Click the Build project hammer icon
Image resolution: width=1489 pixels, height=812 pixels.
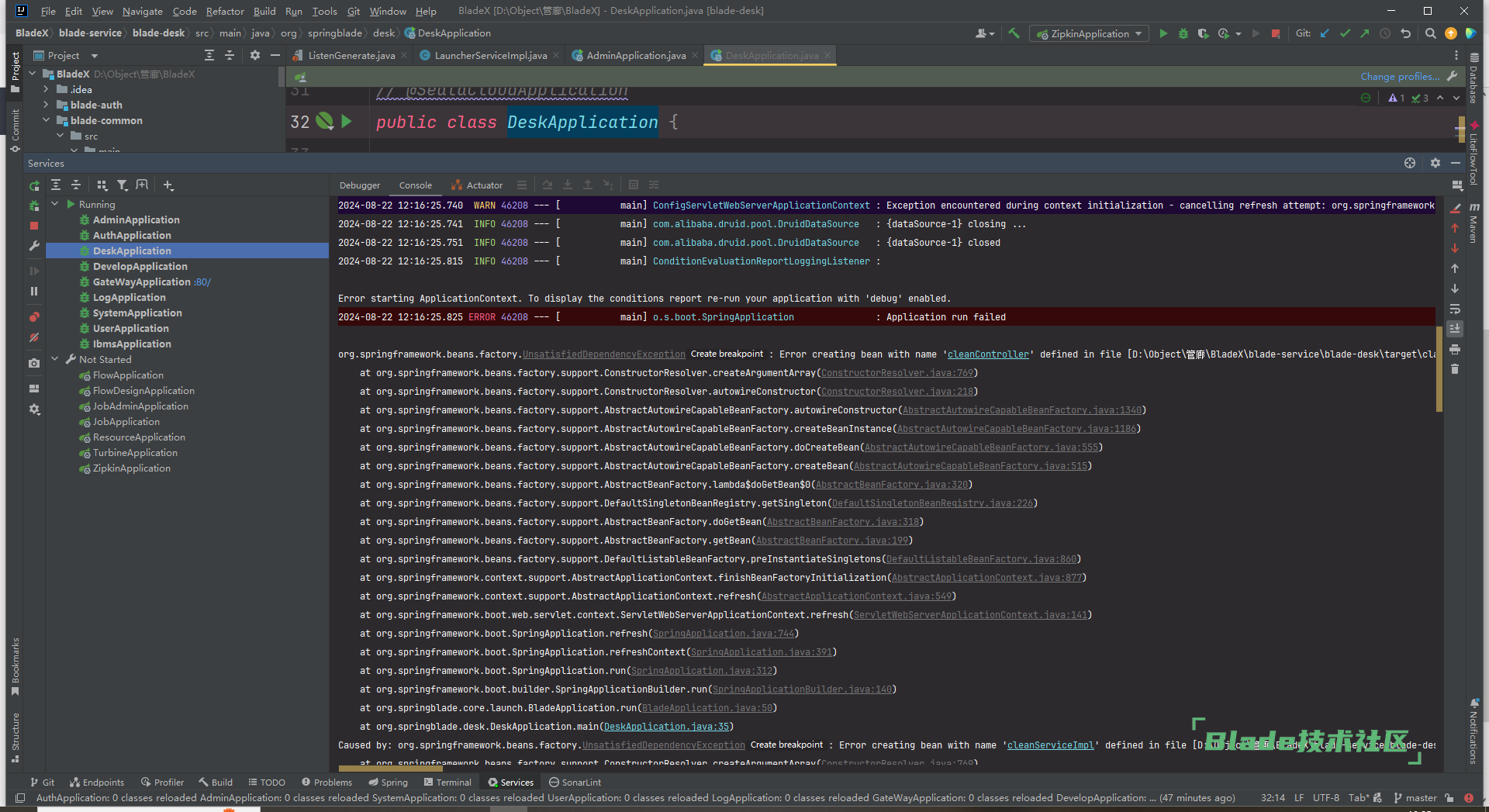tap(1014, 33)
